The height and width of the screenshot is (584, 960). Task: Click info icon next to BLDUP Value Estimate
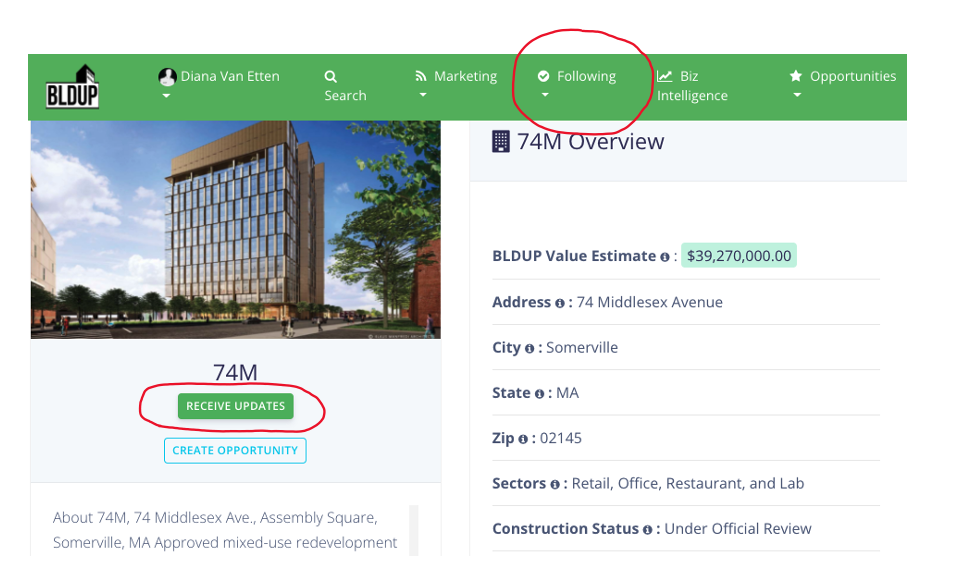(664, 257)
